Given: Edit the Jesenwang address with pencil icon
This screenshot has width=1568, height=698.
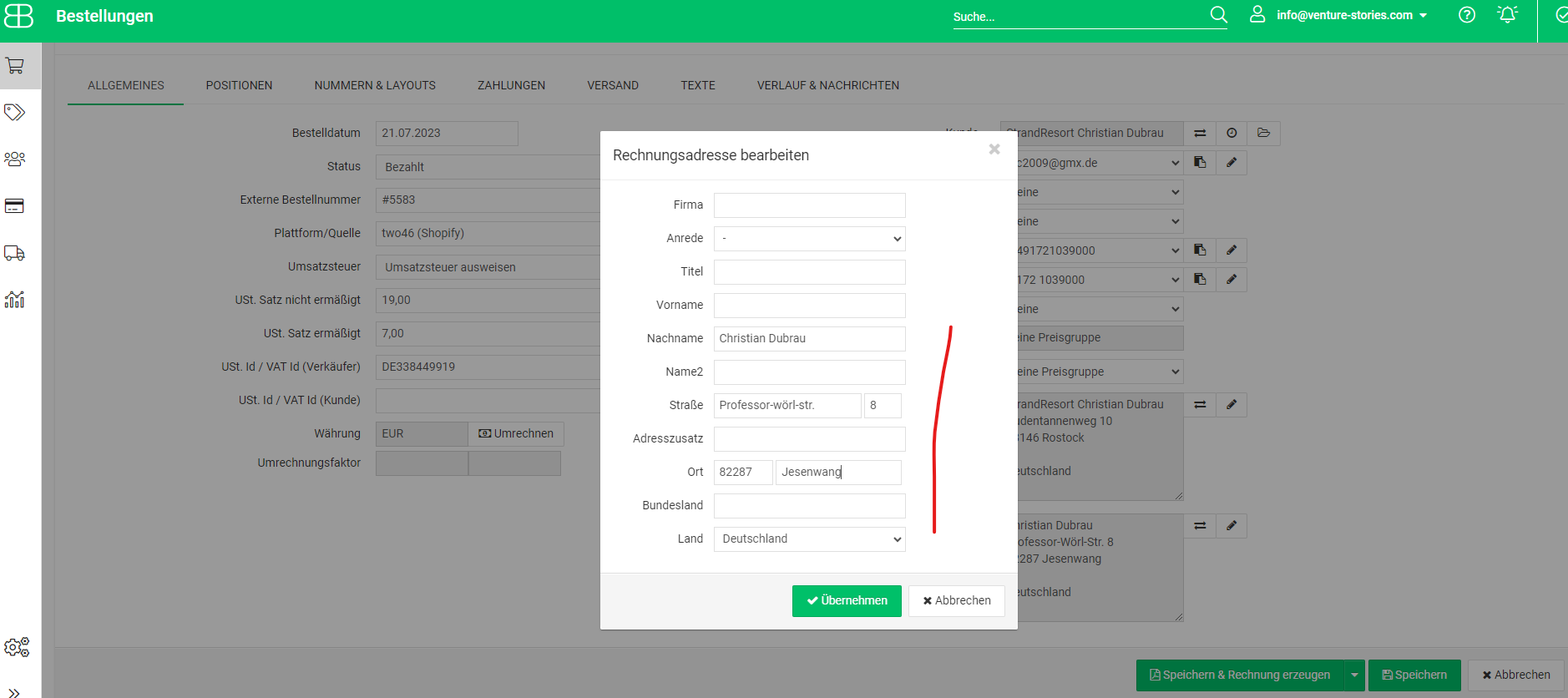Looking at the screenshot, I should tap(1232, 526).
